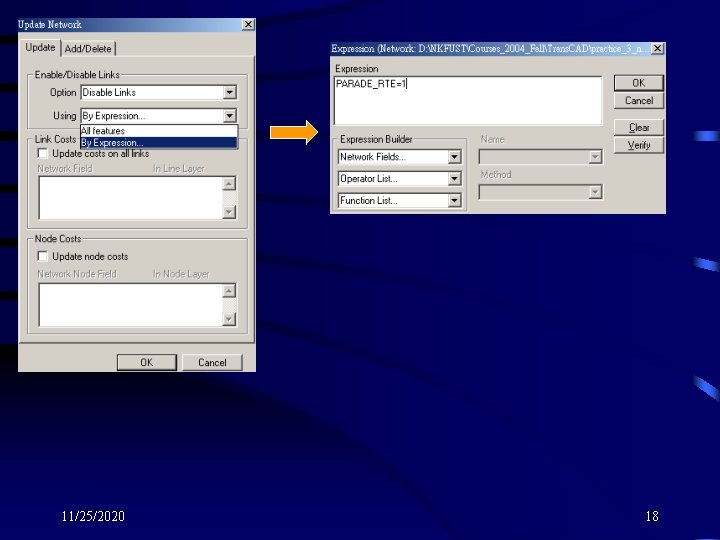Enable Update costs on all links
This screenshot has height=540, width=720.
[42, 153]
